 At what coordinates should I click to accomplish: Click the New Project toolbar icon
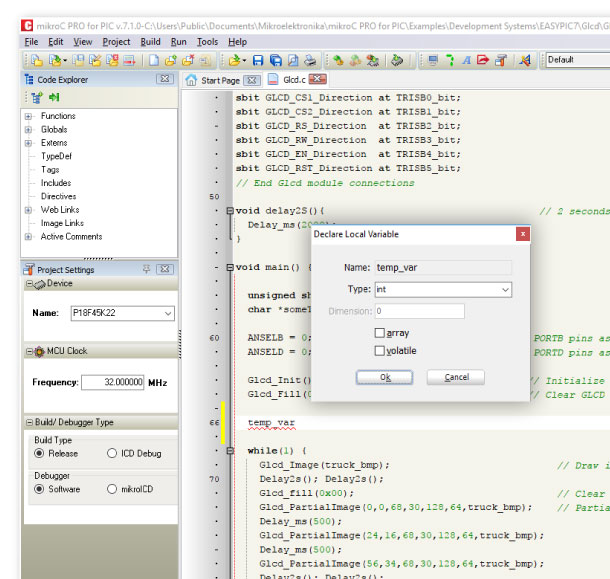pos(37,60)
